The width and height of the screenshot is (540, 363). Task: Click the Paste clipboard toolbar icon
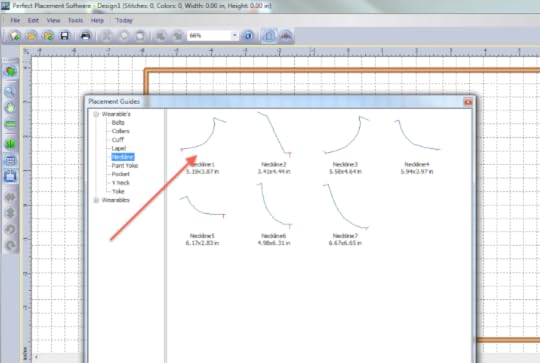coord(140,35)
